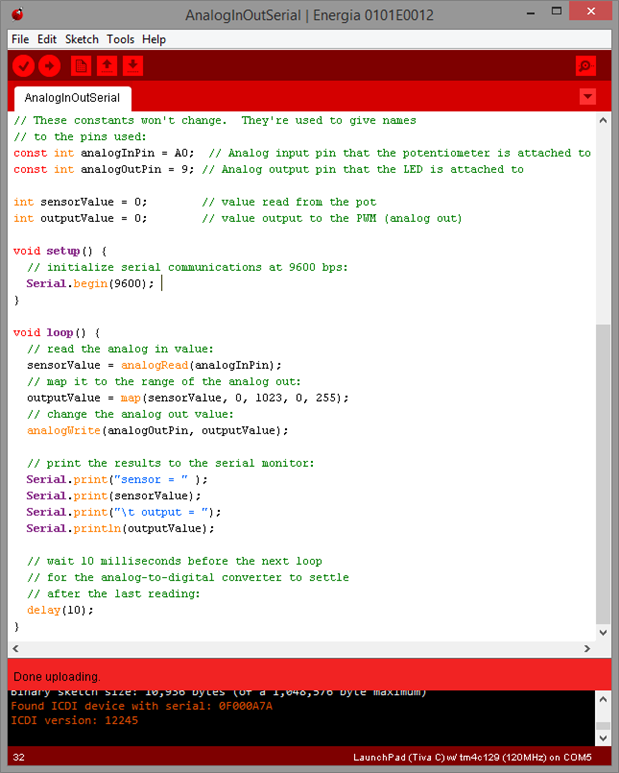
Task: Click the comment 'after the last reading:'
Action: tap(114, 594)
